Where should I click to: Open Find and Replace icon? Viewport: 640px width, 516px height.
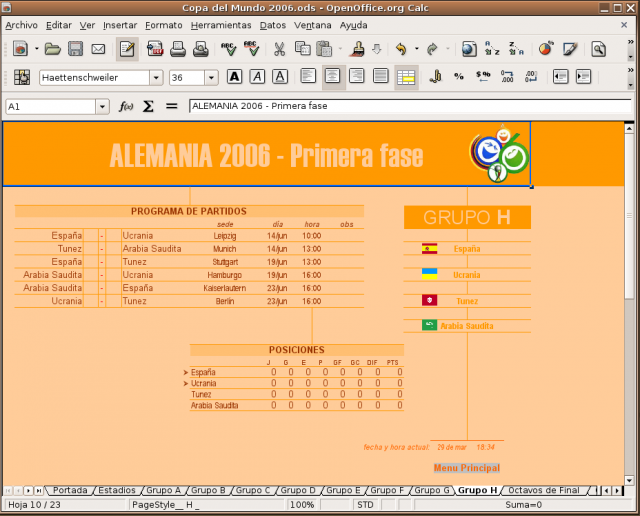coord(598,49)
